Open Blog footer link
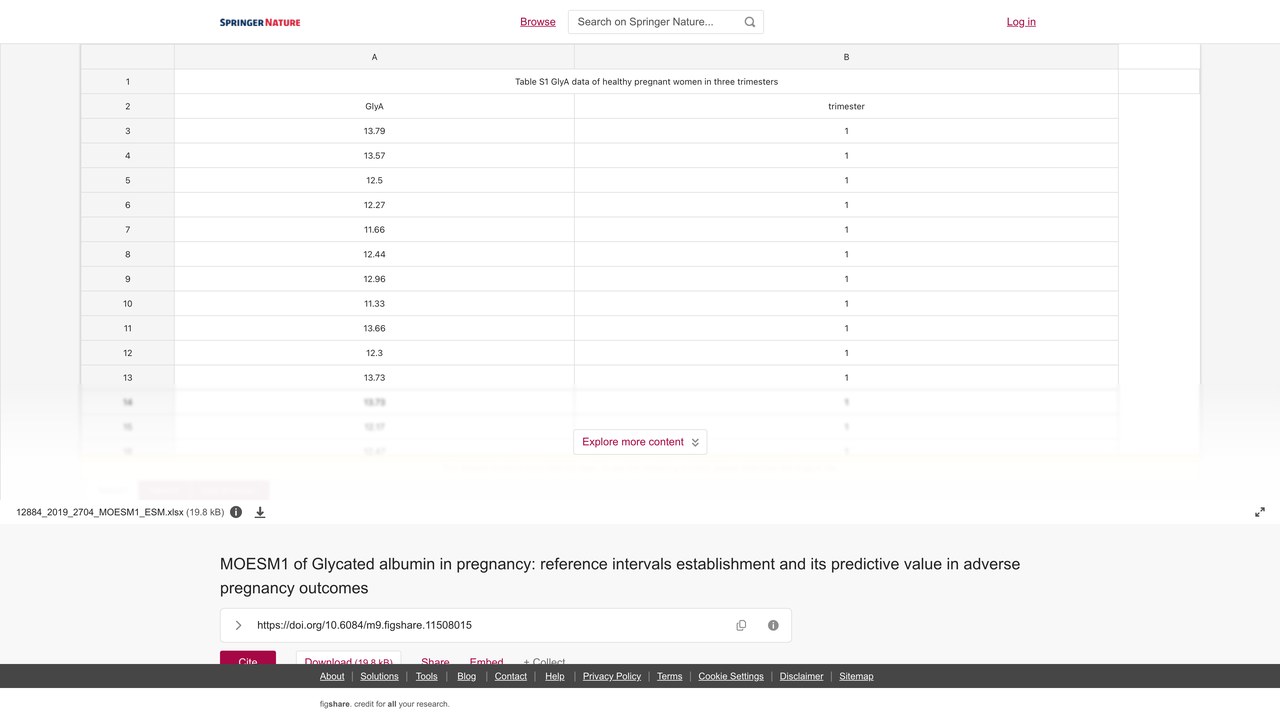 pos(467,677)
